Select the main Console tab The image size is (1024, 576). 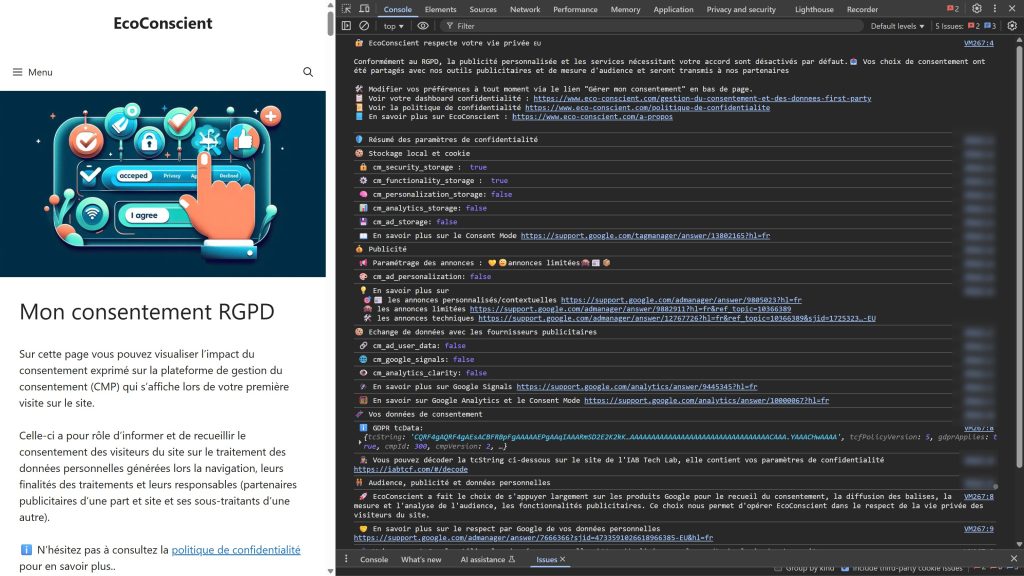click(x=397, y=9)
